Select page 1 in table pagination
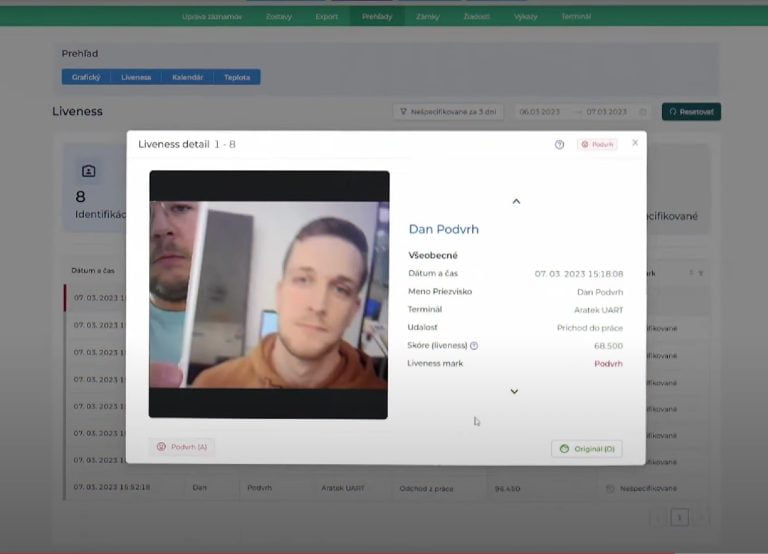This screenshot has width=768, height=554. pos(679,517)
